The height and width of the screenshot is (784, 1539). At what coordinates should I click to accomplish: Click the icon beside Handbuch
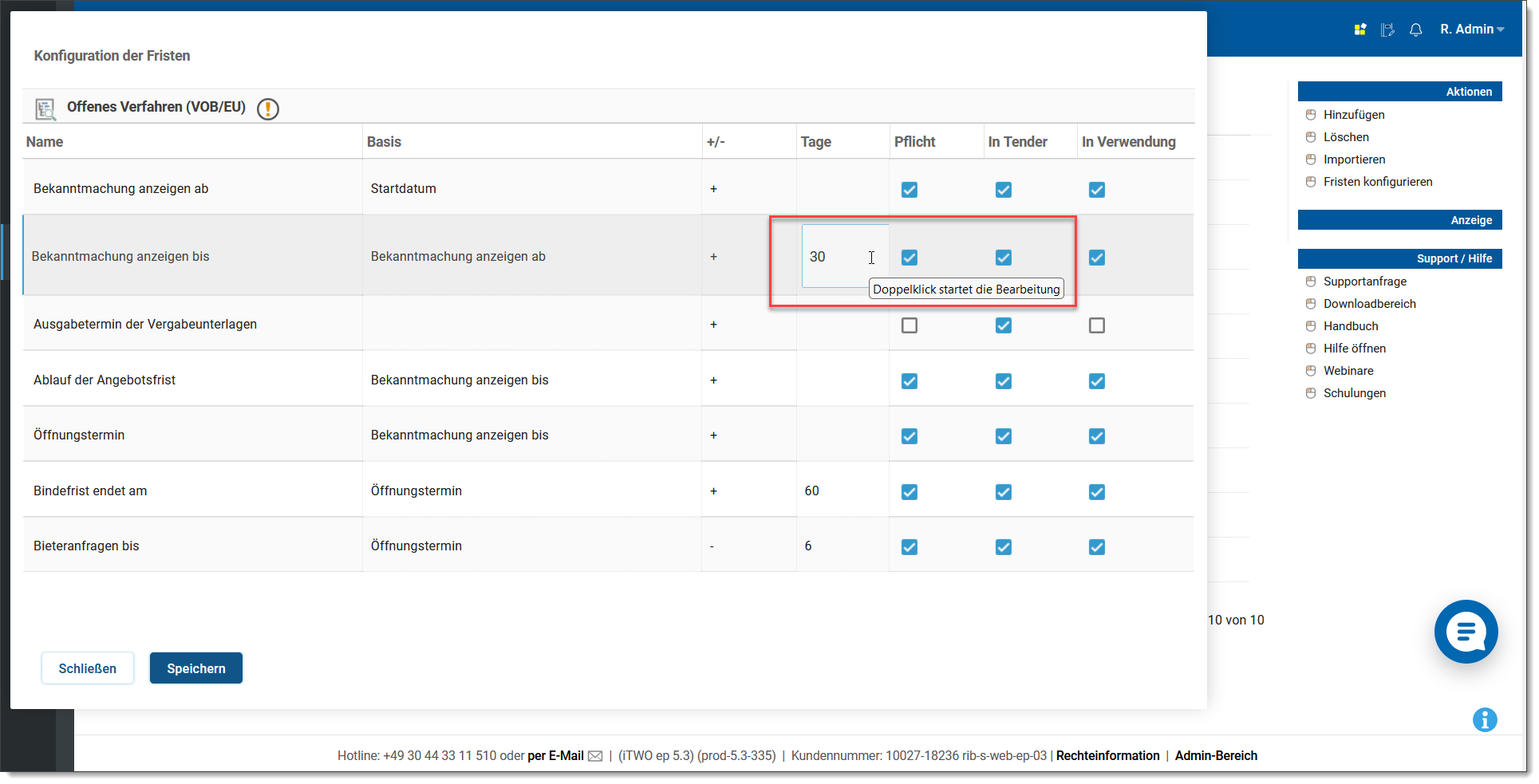coord(1311,326)
